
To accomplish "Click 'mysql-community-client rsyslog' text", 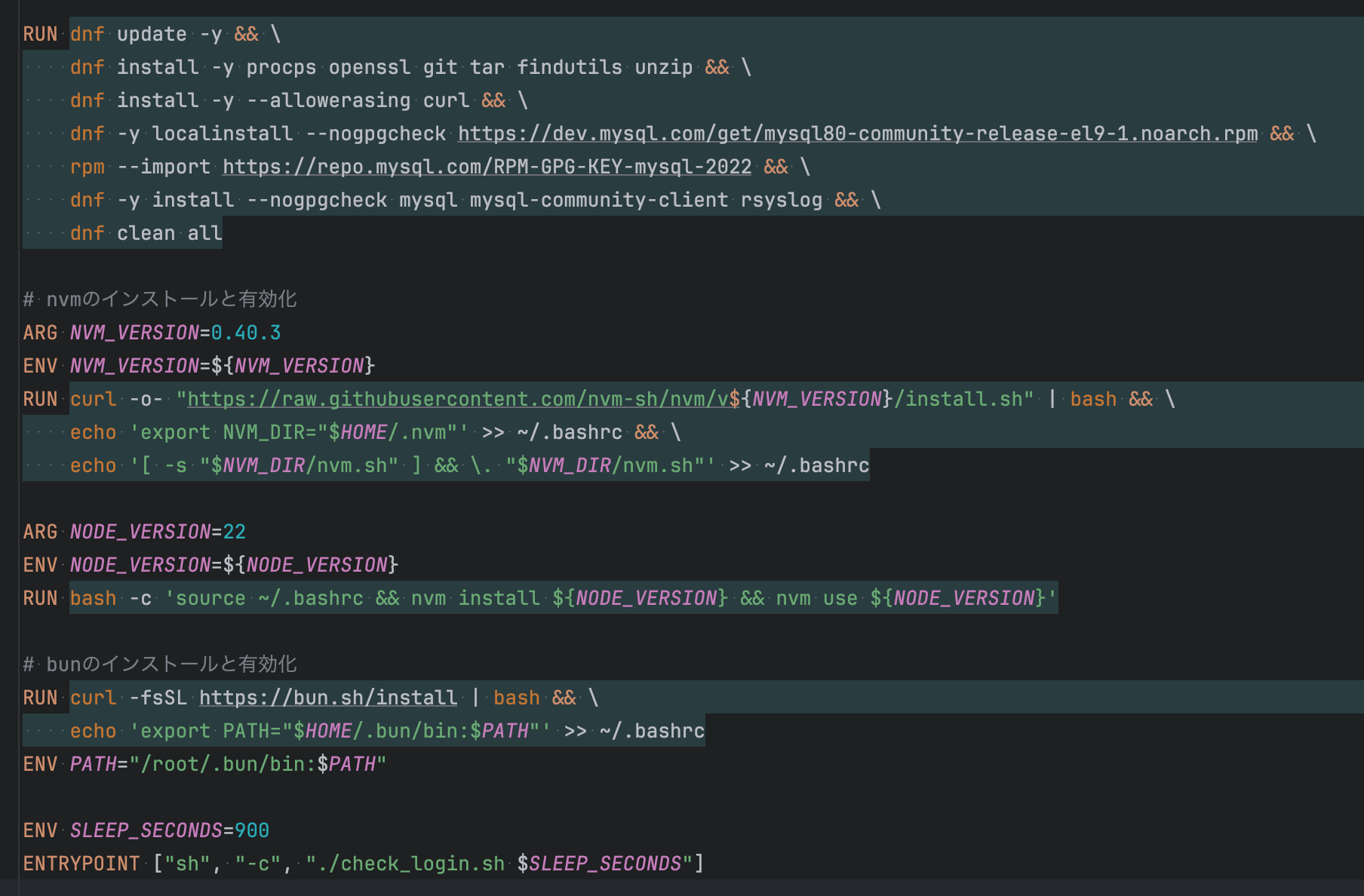I will (646, 200).
